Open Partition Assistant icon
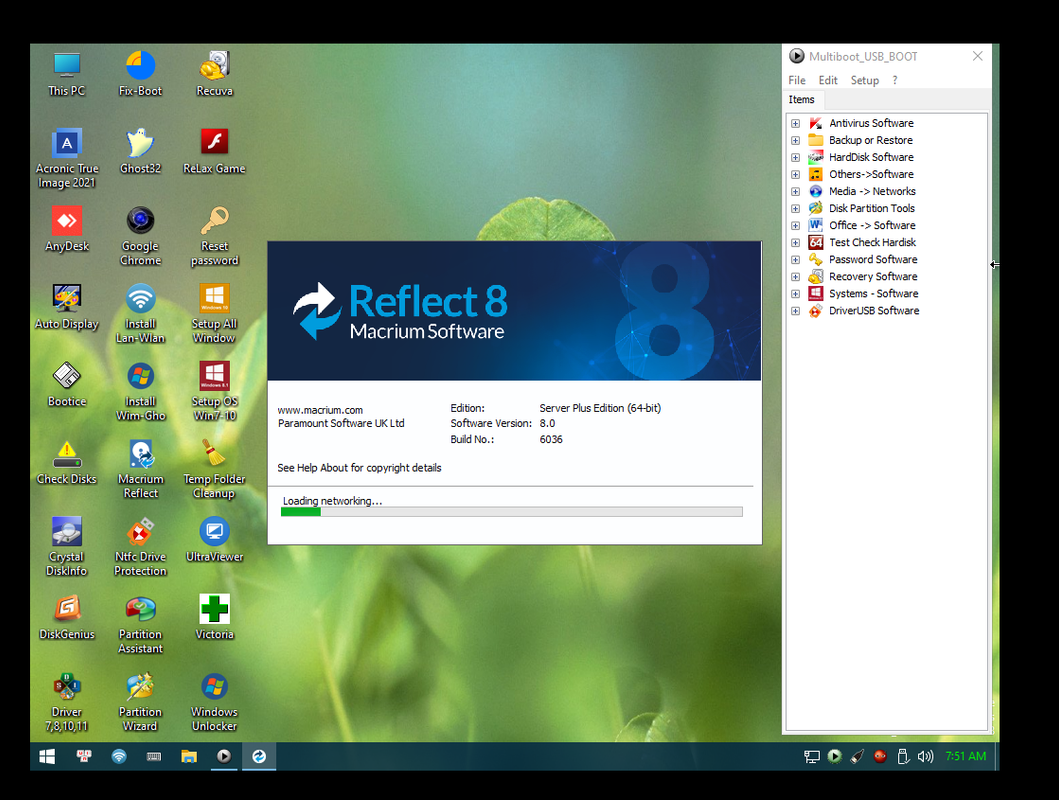 coord(140,624)
